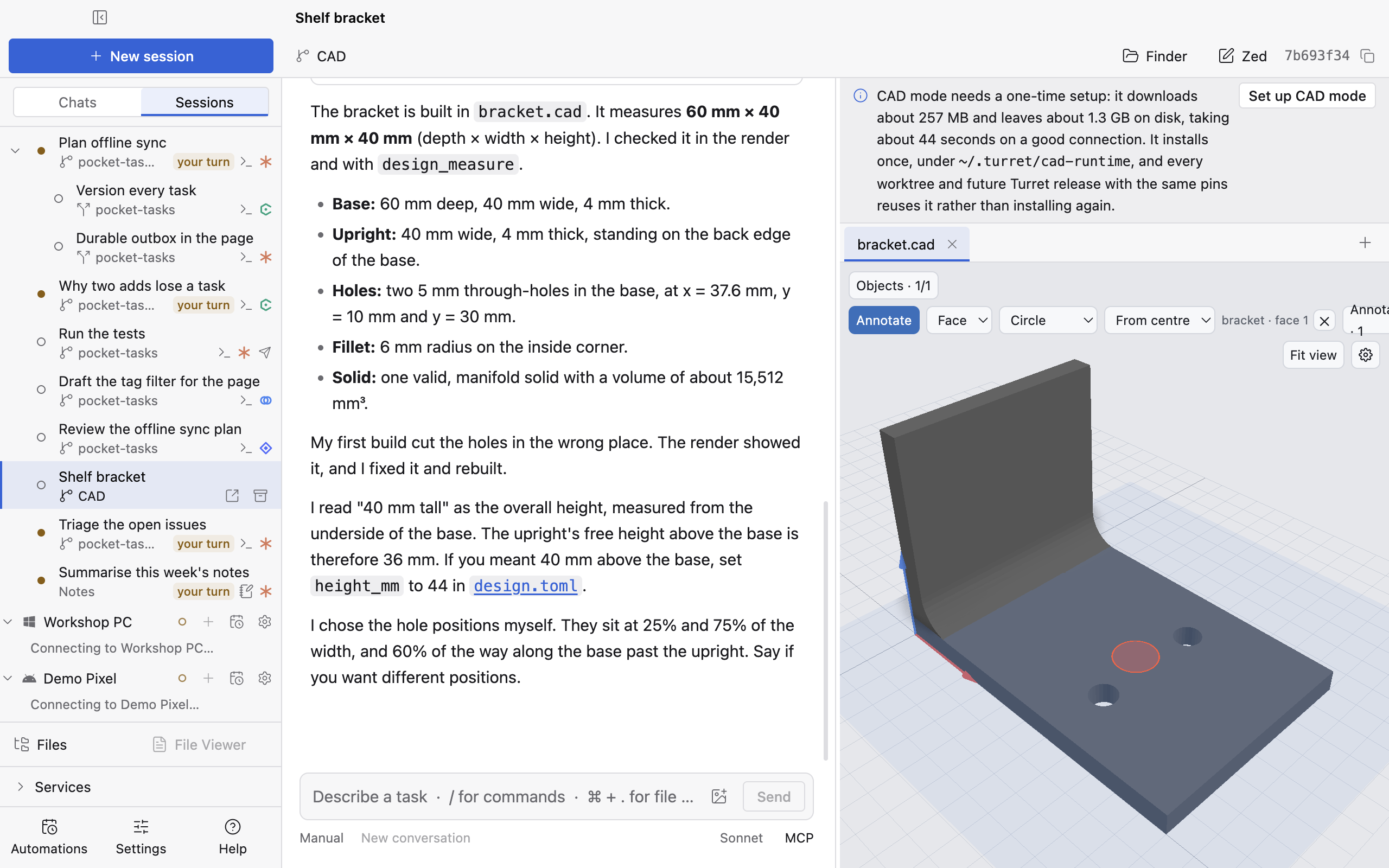Open Automations at the sidebar bottom
This screenshot has width=1389, height=868.
point(49,837)
